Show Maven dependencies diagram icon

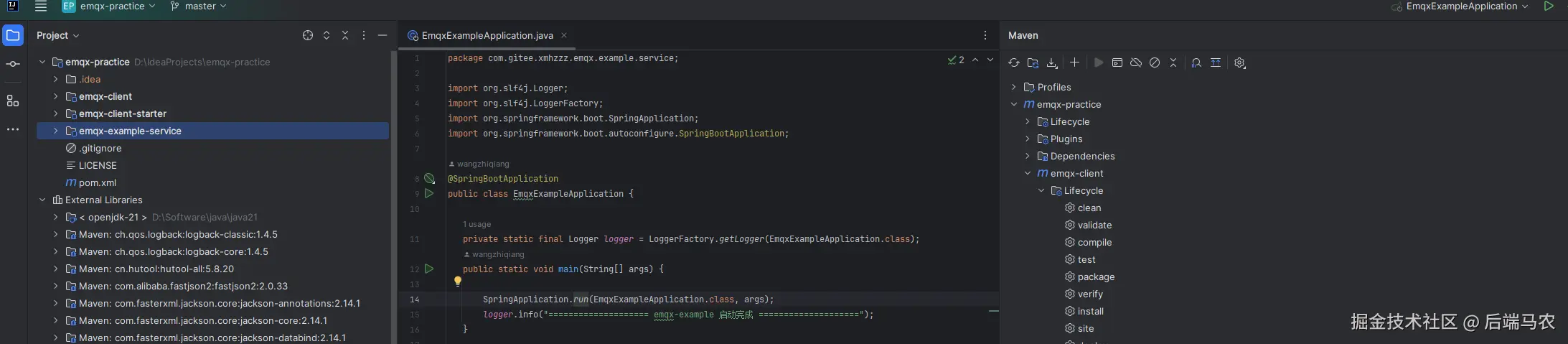tap(1216, 62)
